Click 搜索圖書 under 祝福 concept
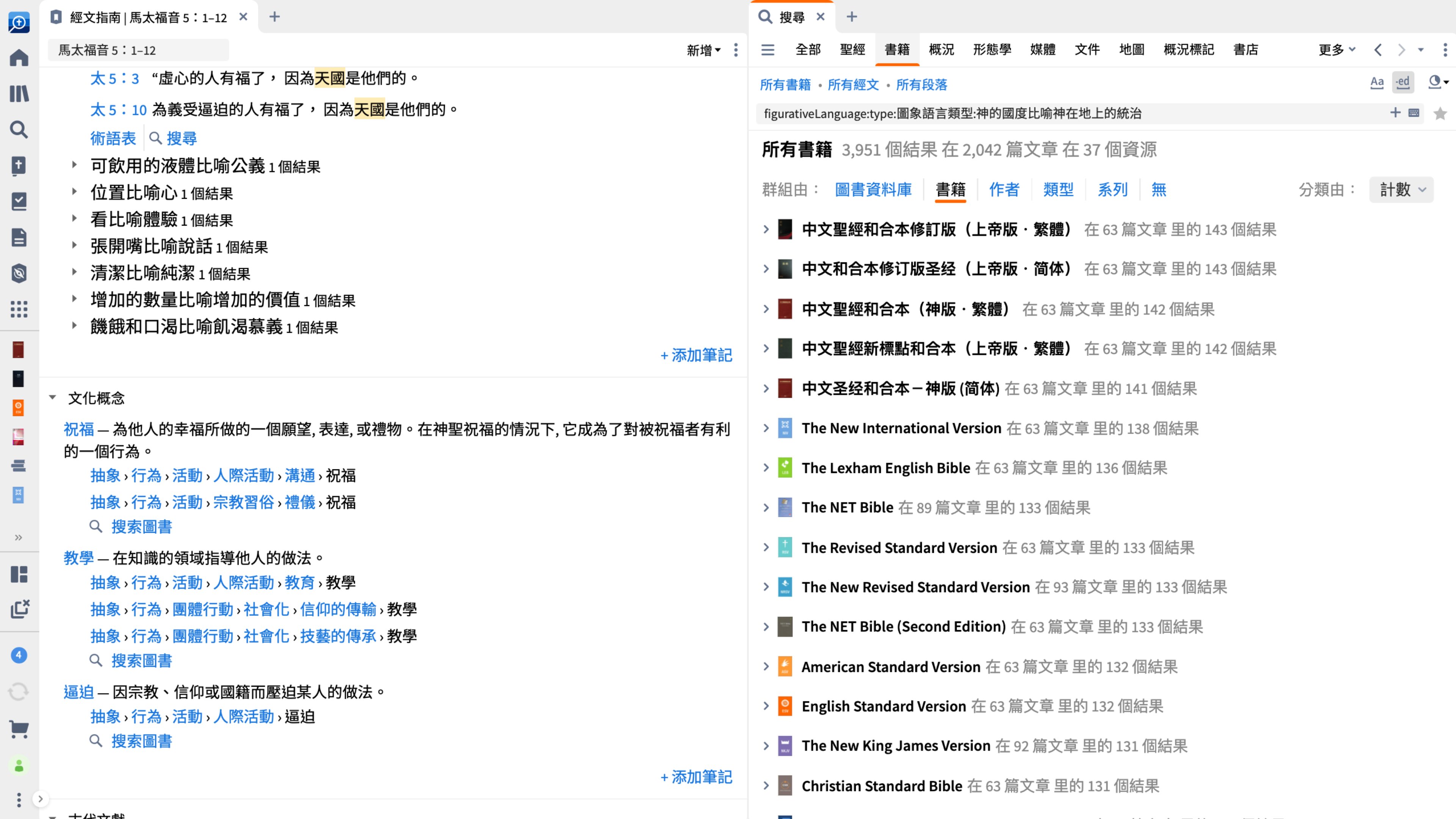1456x819 pixels. (141, 527)
